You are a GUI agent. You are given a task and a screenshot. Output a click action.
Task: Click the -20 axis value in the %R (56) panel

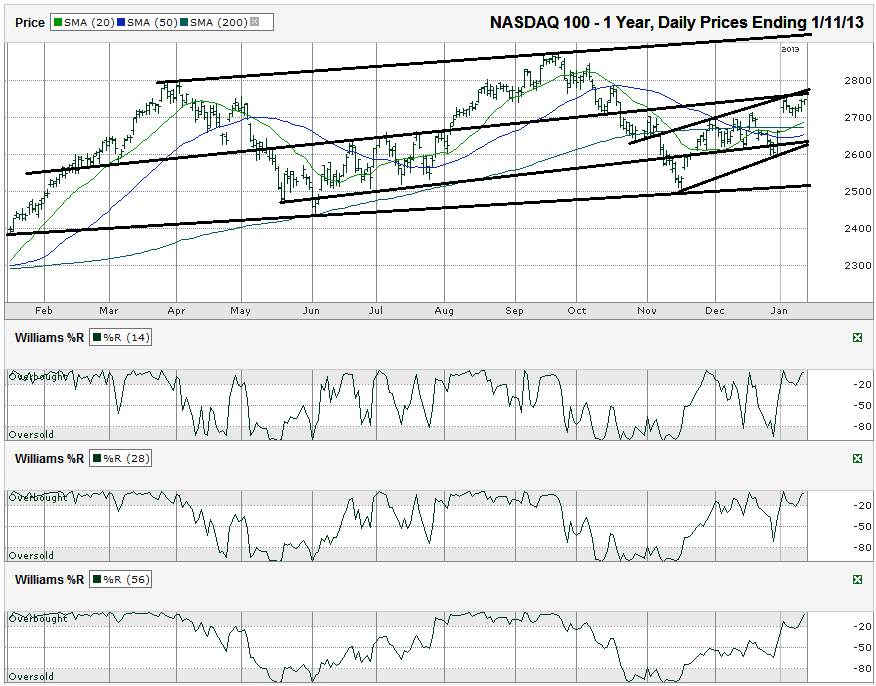(863, 627)
